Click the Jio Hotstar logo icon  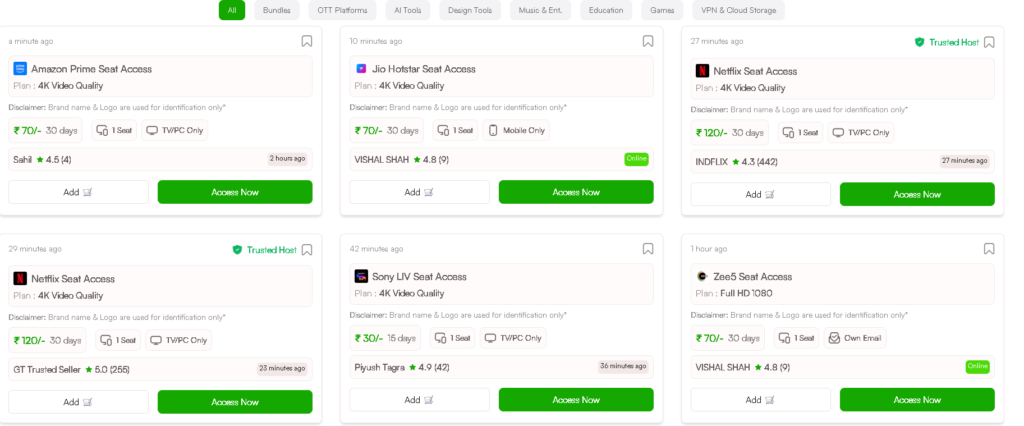pyautogui.click(x=361, y=69)
